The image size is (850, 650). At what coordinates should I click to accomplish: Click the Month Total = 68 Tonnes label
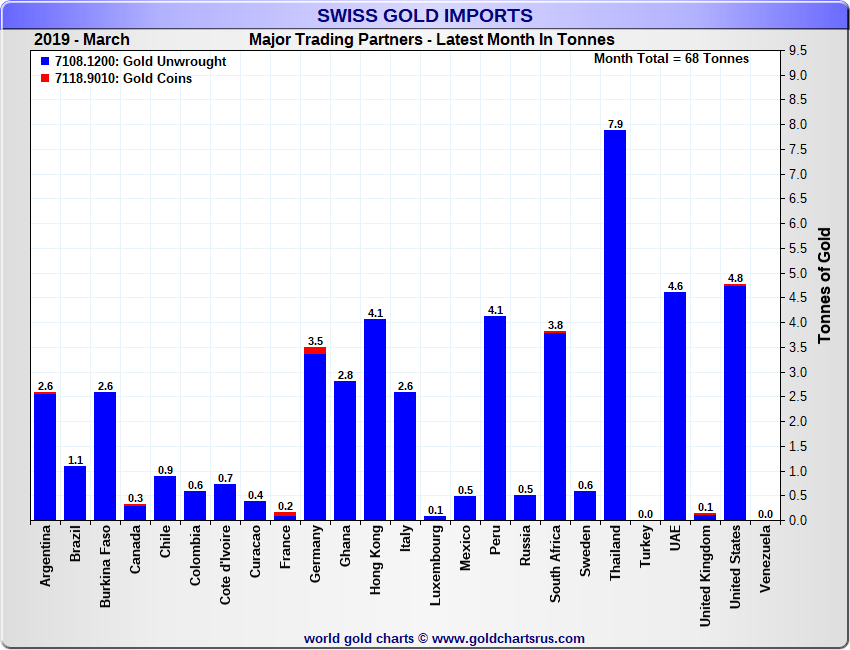click(x=671, y=59)
